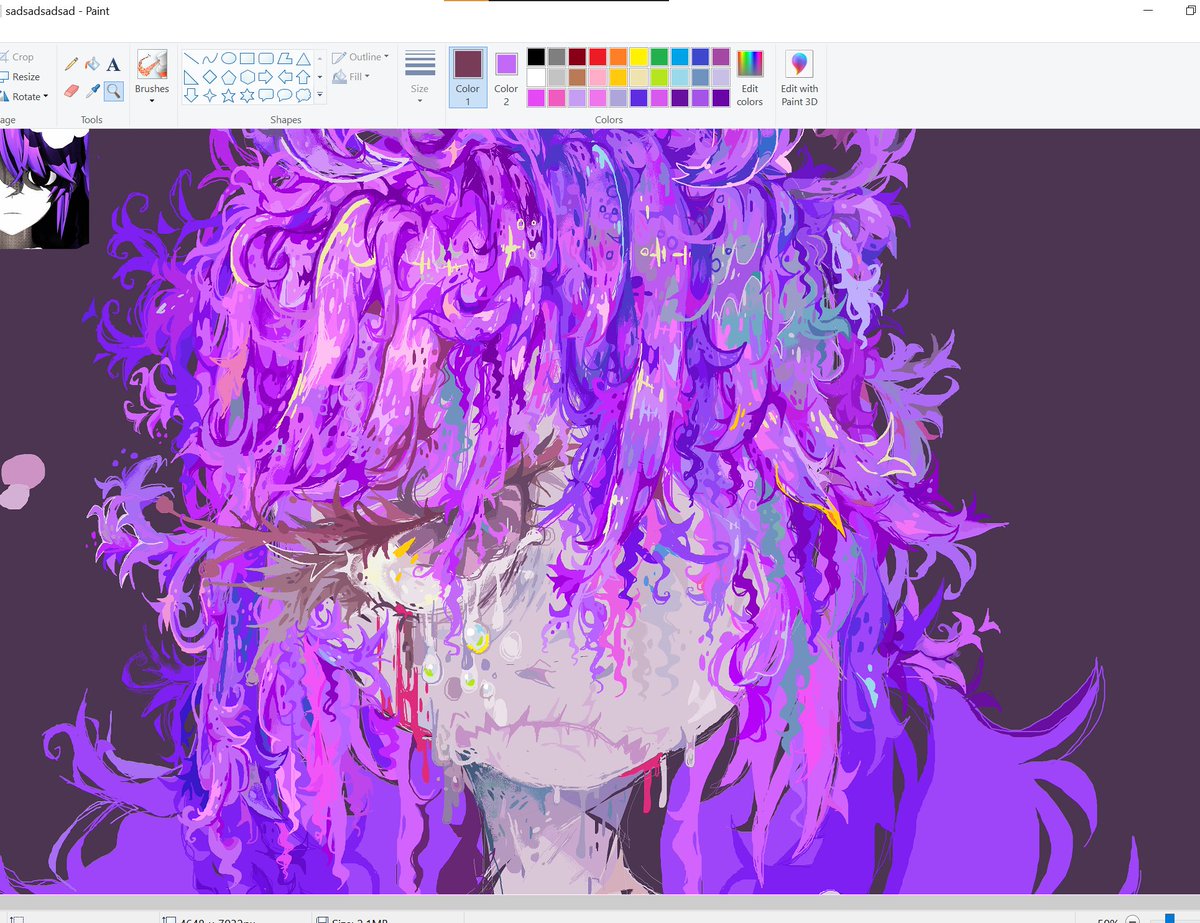Choose the Right triangle shape

point(191,77)
